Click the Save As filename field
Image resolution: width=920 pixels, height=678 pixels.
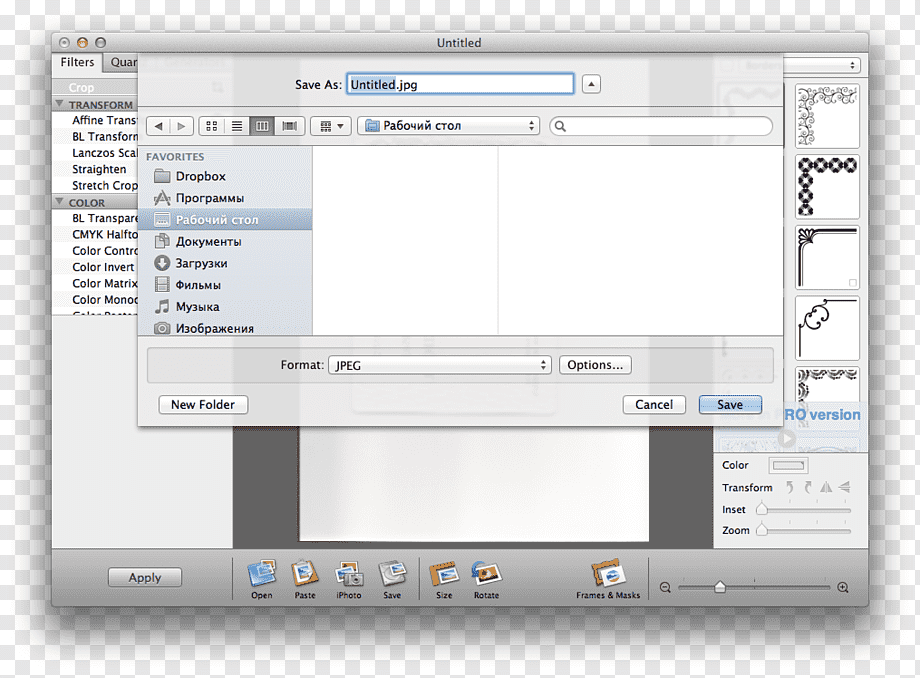(460, 84)
